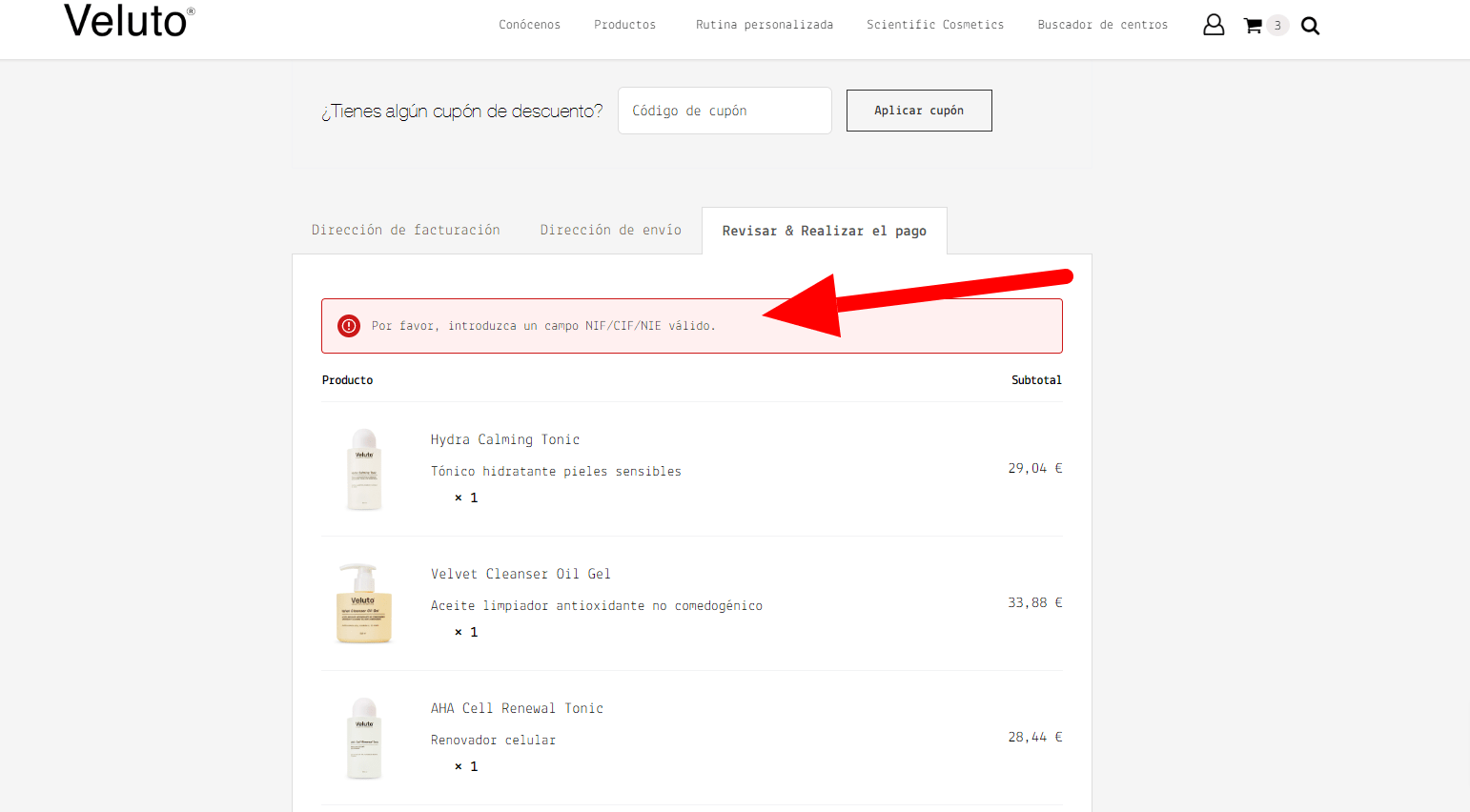
Task: Click 'Aceite limpiador antioxidante no comedogénico' description
Action: click(x=597, y=605)
